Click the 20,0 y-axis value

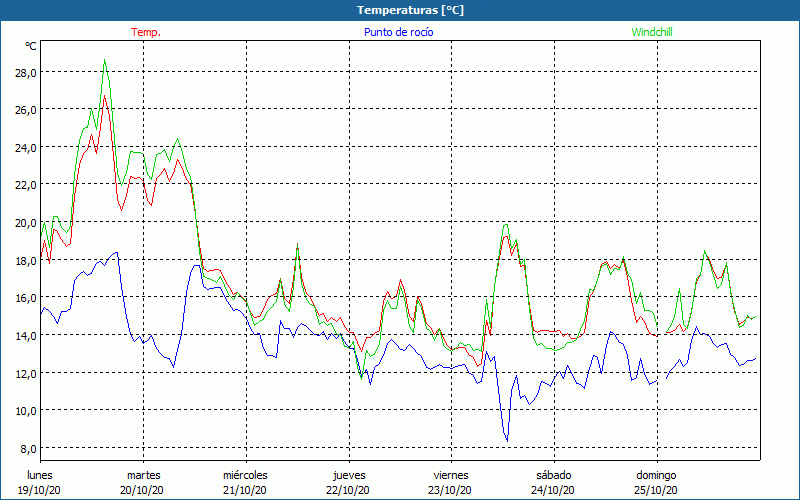click(x=26, y=222)
